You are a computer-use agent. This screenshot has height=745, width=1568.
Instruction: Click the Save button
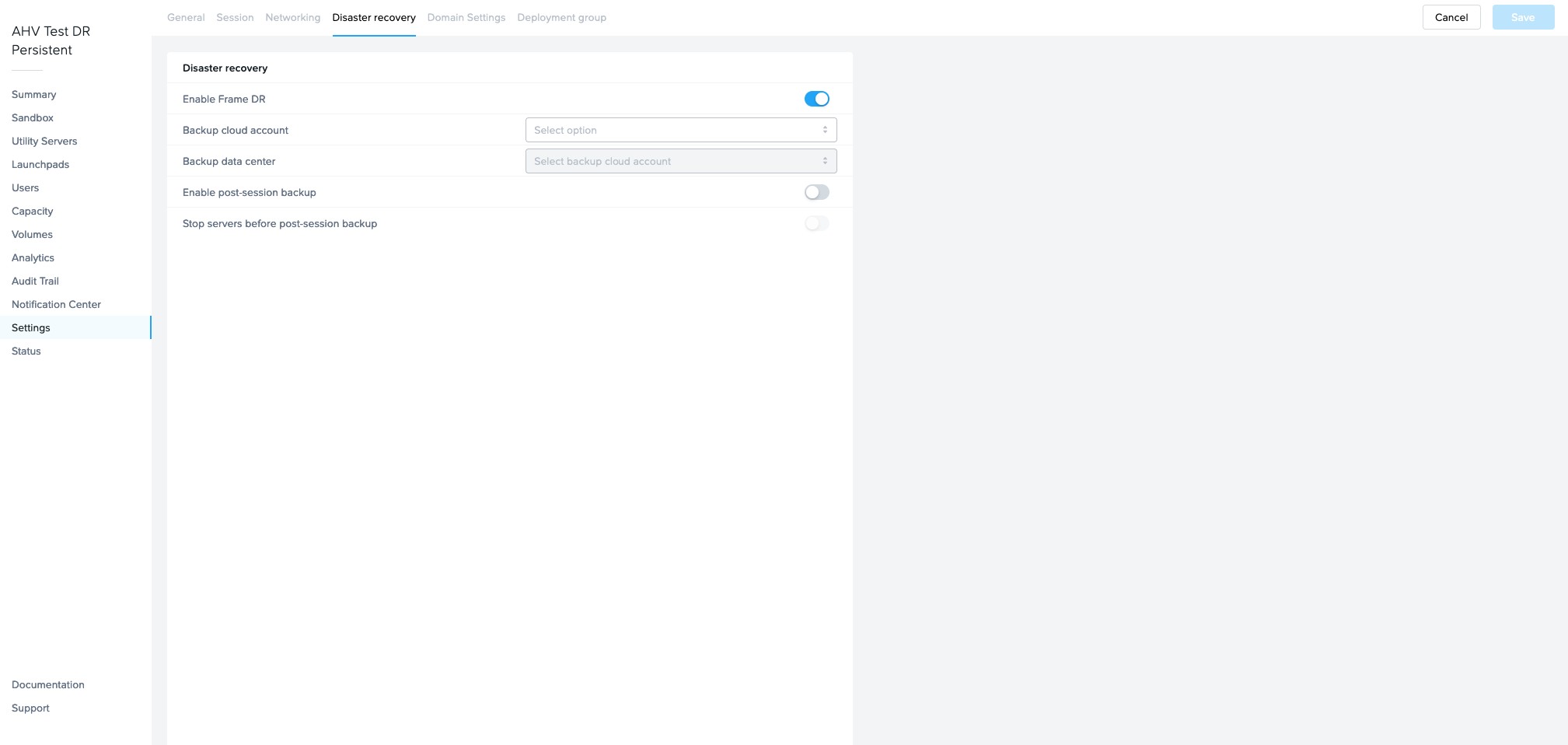coord(1522,17)
